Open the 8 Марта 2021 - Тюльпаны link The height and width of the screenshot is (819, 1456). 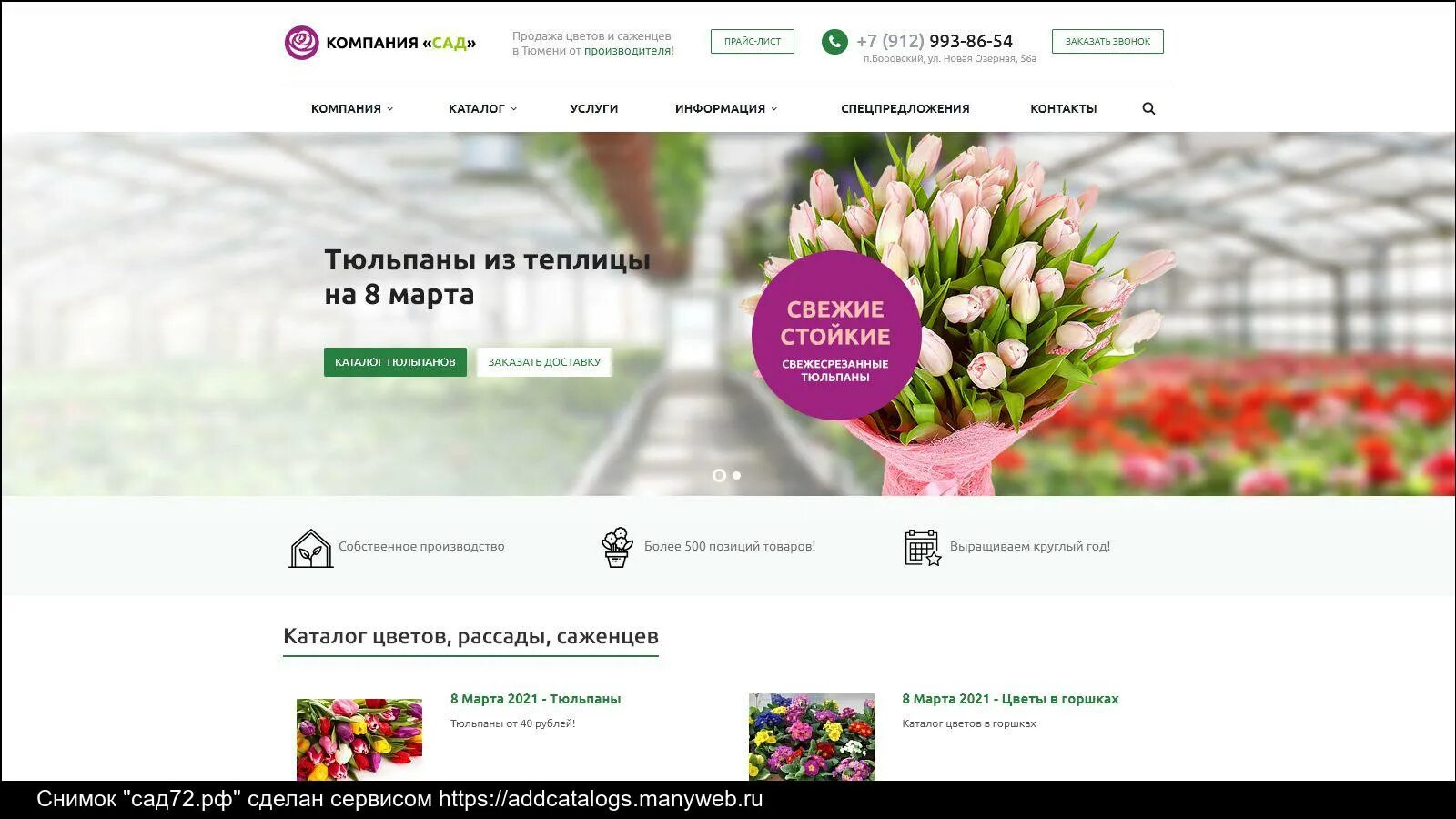[x=535, y=699]
